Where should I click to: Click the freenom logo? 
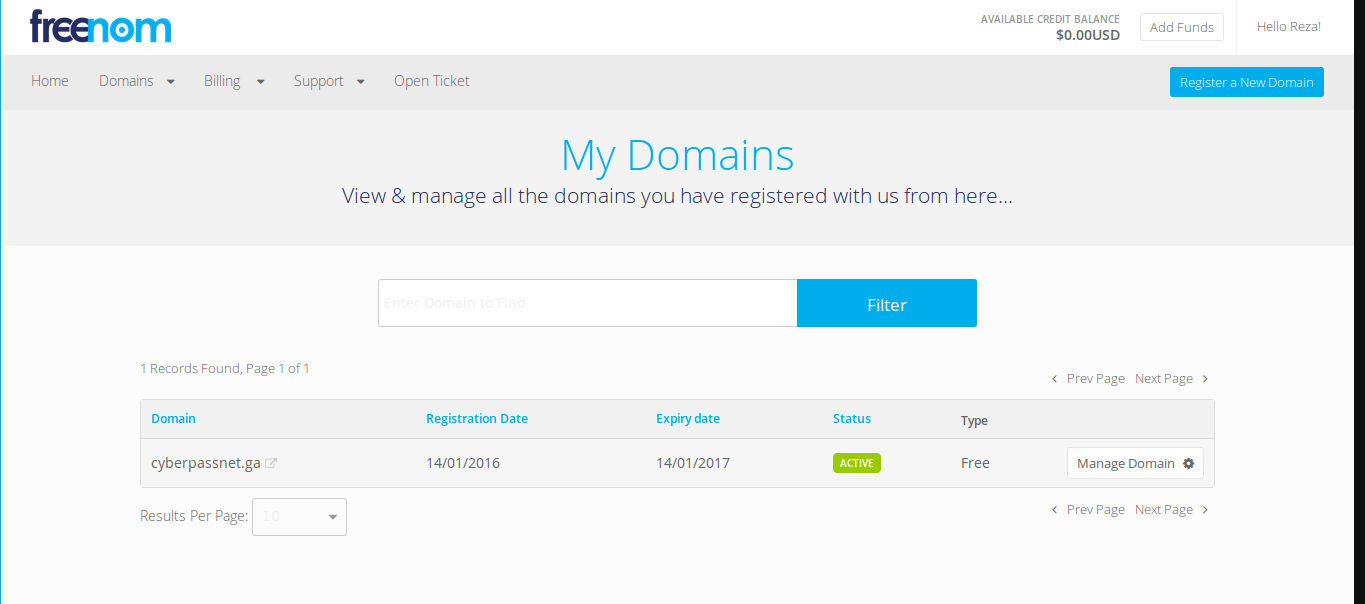101,27
